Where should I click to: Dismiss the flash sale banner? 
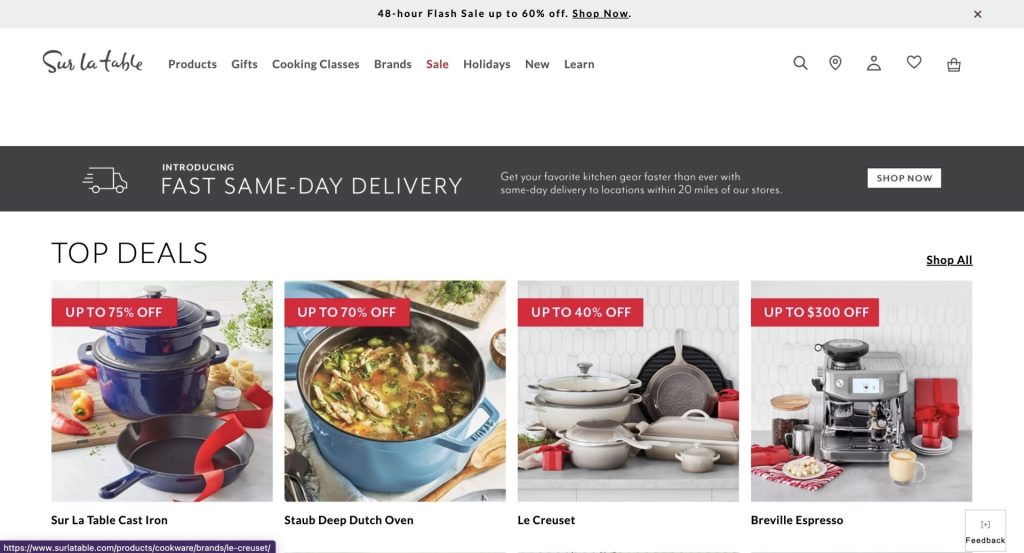(977, 14)
